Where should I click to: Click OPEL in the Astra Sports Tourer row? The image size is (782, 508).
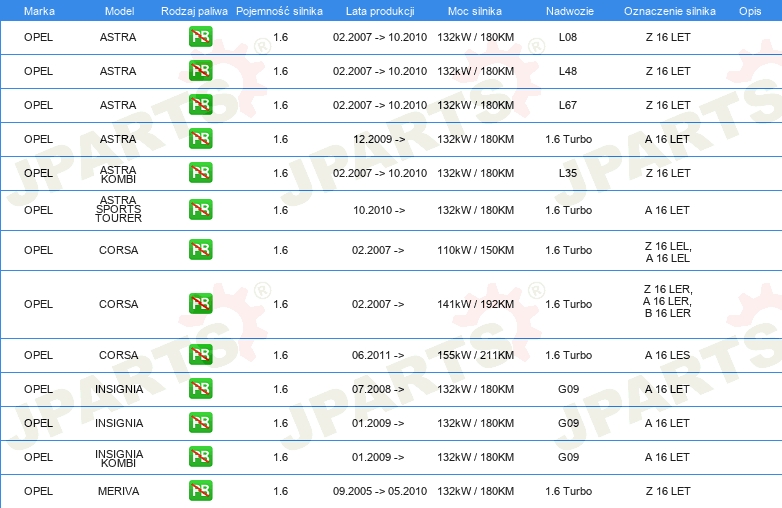(x=38, y=210)
